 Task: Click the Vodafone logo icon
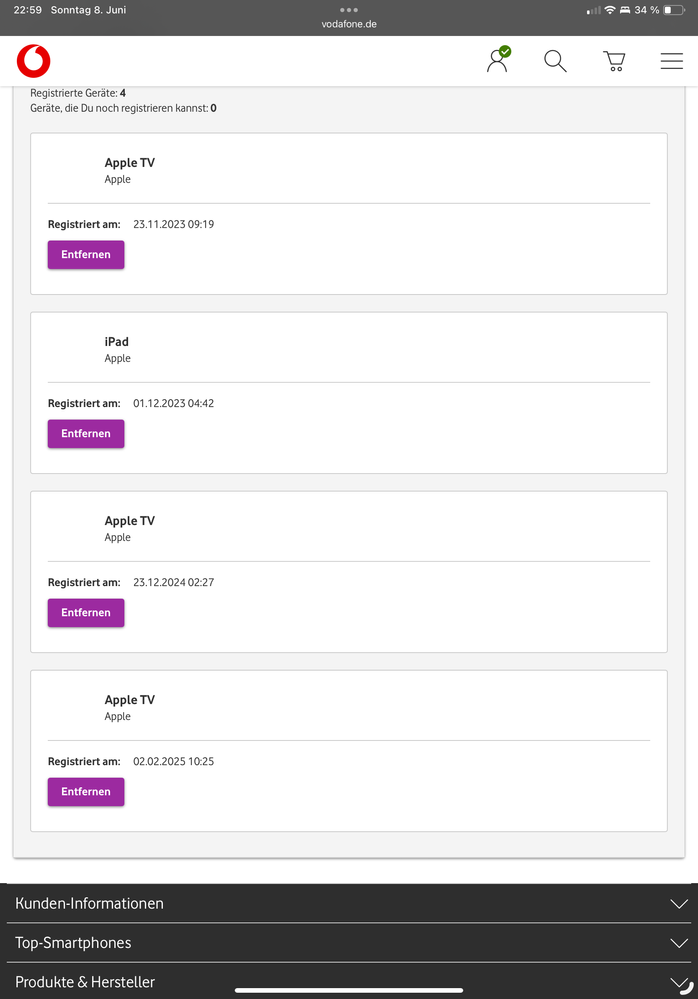click(x=33, y=61)
